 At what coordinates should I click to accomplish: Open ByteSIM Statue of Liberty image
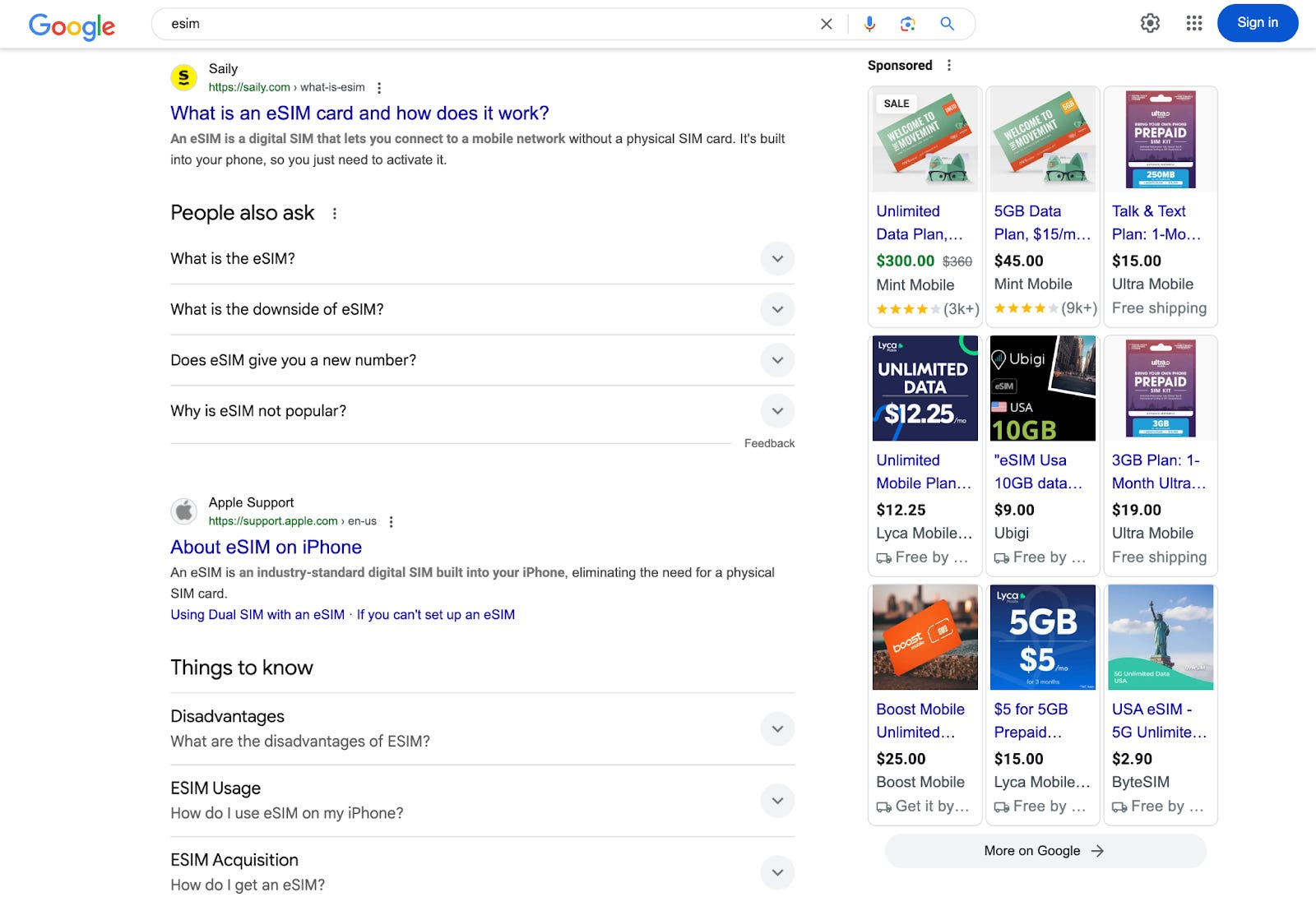(x=1161, y=637)
